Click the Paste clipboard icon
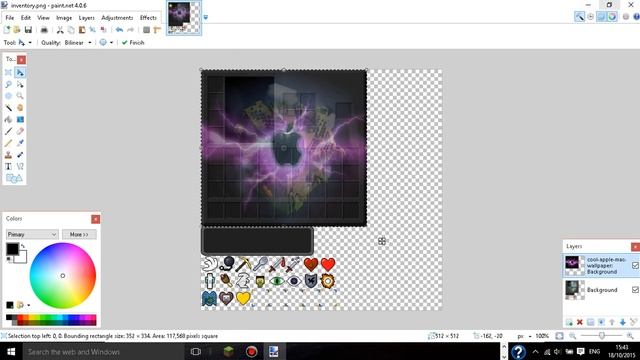Screen dimensions: 640x360 82,30
